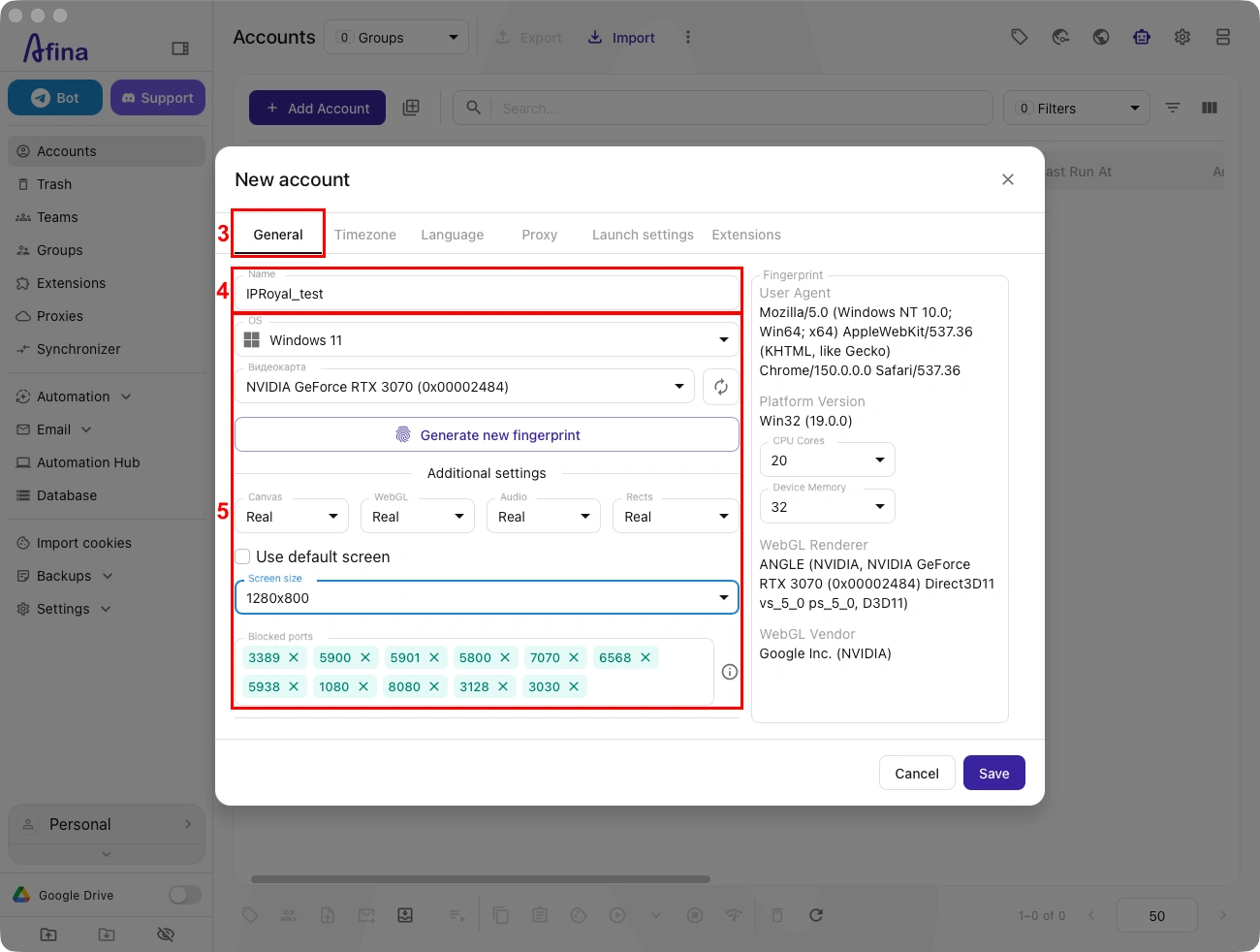Open the Device Memory dropdown
The height and width of the screenshot is (952, 1260).
pos(828,506)
